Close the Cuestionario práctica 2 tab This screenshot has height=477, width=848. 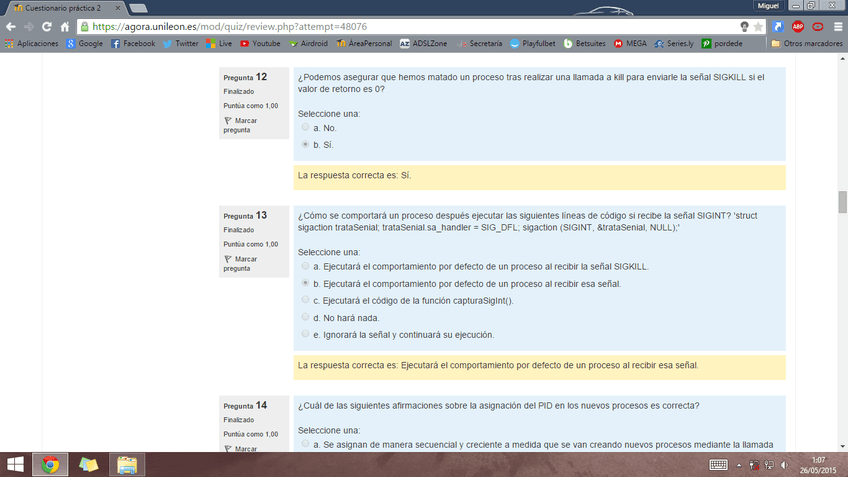pos(117,8)
